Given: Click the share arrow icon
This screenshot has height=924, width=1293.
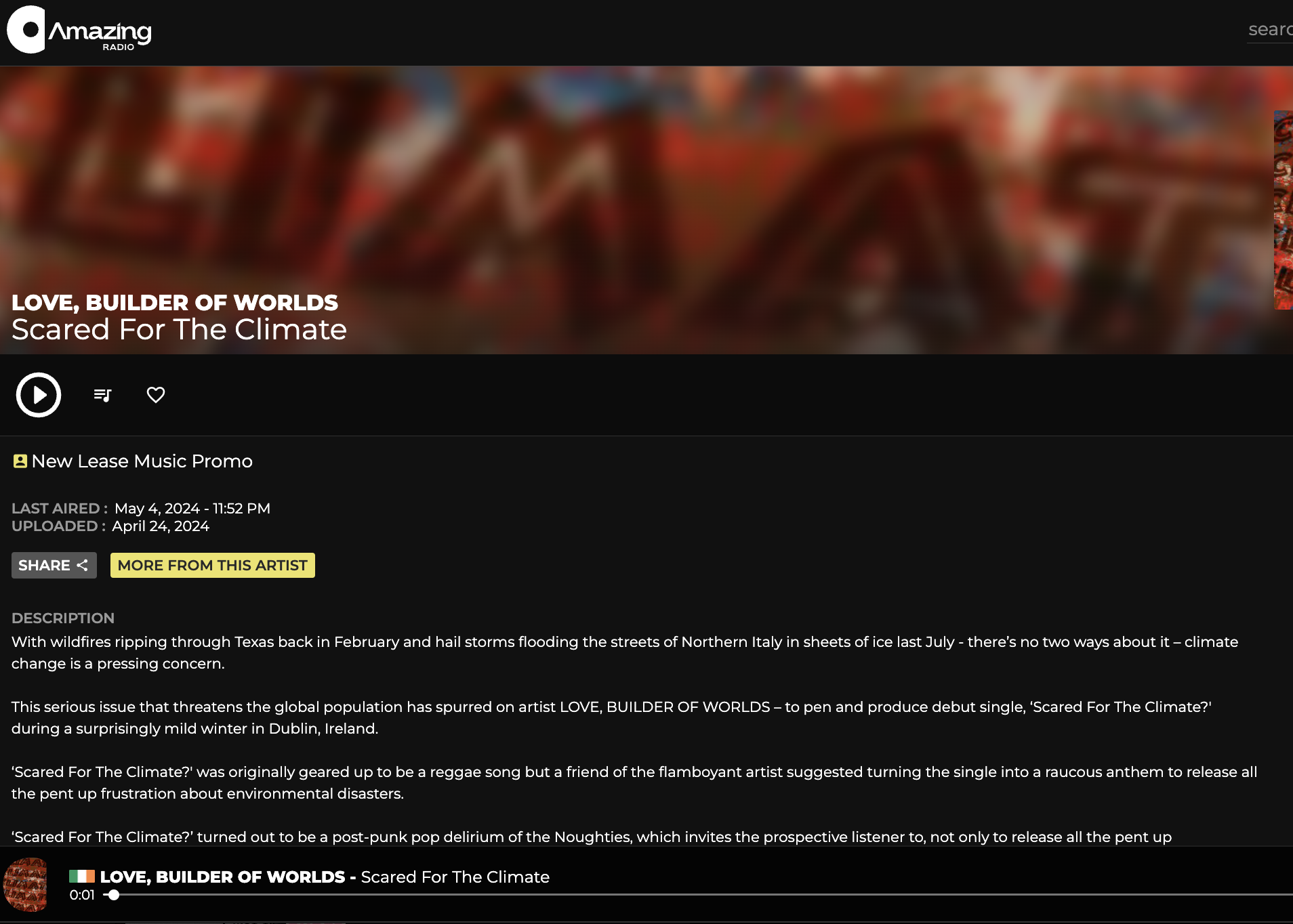Looking at the screenshot, I should [x=82, y=565].
